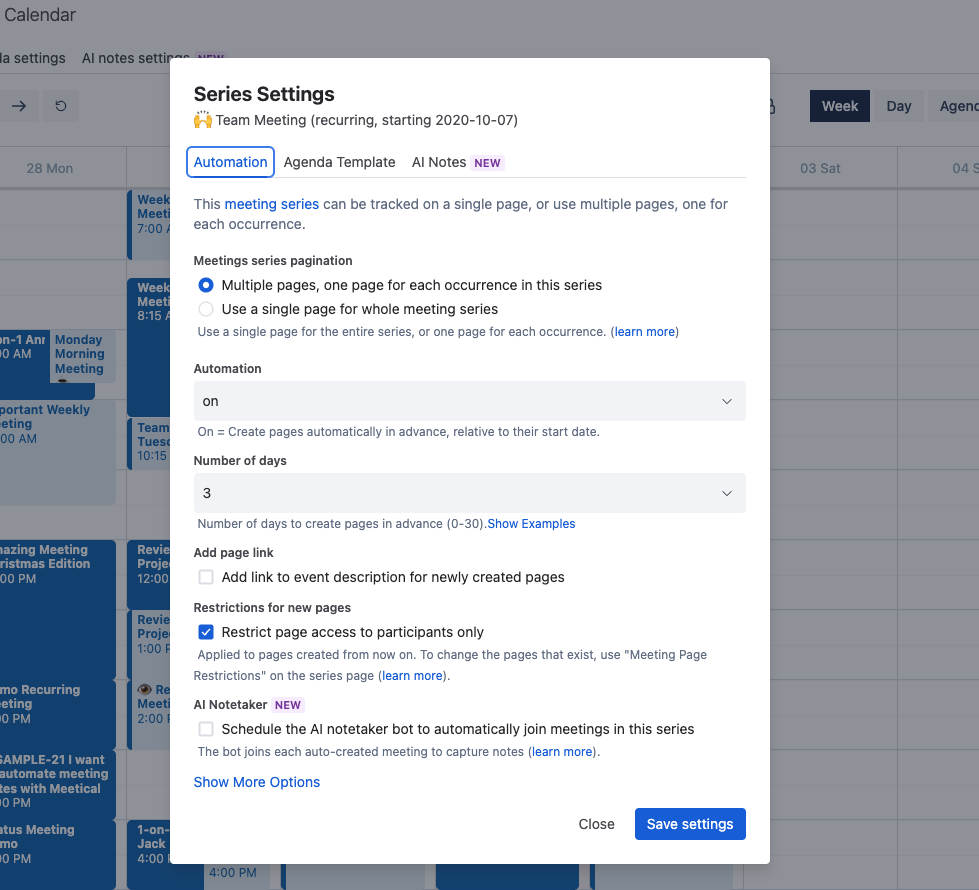Viewport: 979px width, 890px height.
Task: Click the Close button in dialog
Action: pyautogui.click(x=596, y=824)
